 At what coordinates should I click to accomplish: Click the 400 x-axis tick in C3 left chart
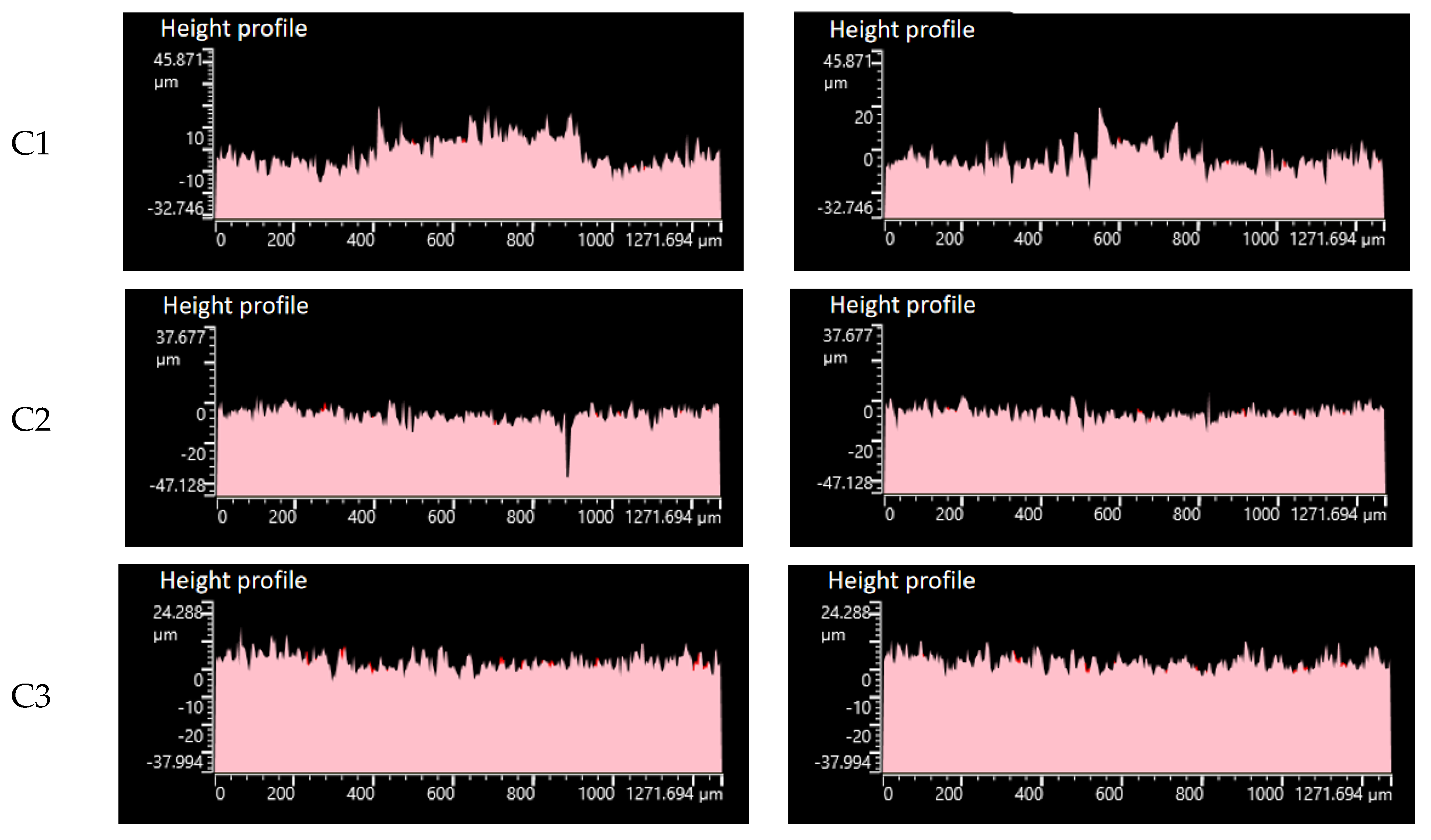pos(360,793)
